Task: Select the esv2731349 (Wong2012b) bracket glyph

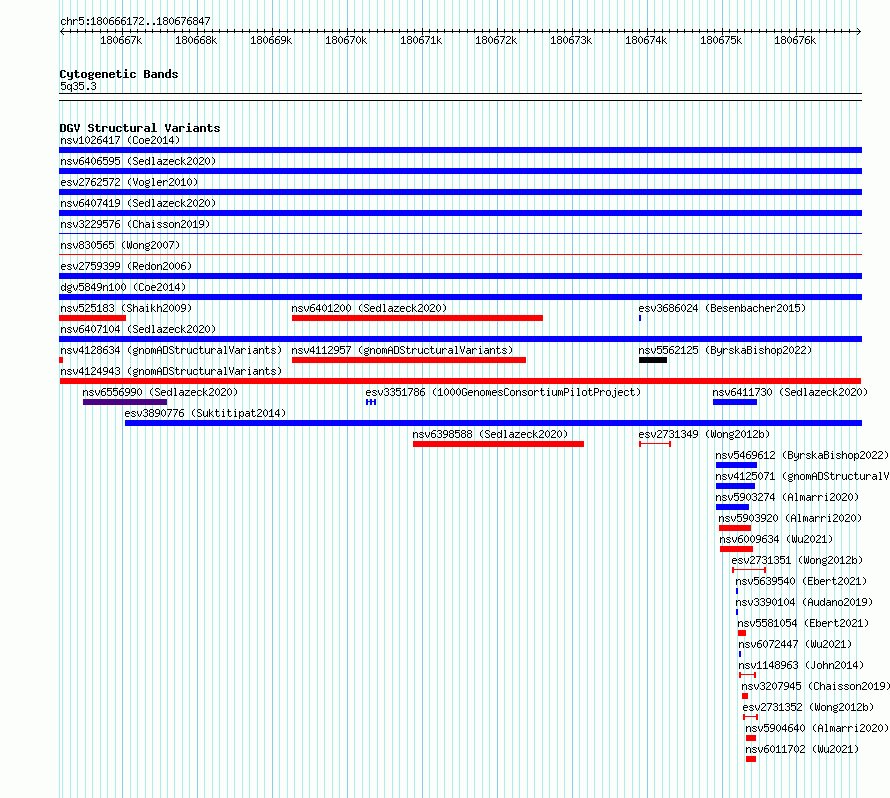Action: coord(655,444)
